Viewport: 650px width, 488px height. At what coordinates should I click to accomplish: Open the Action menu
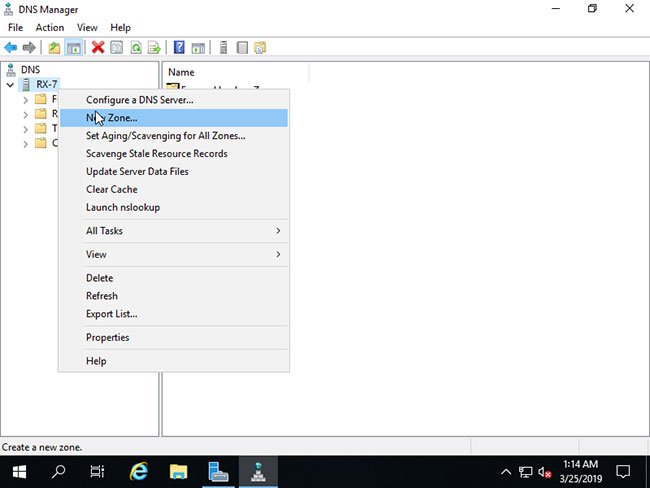(50, 28)
